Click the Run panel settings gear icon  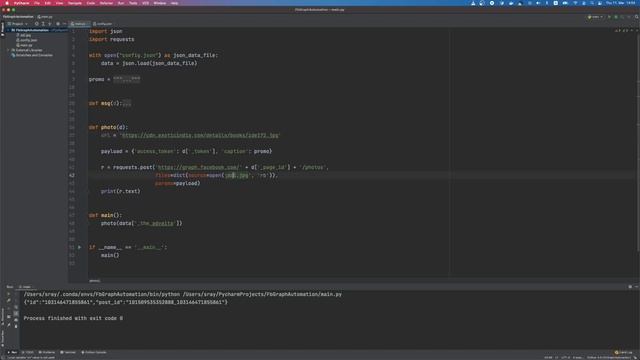630,287
